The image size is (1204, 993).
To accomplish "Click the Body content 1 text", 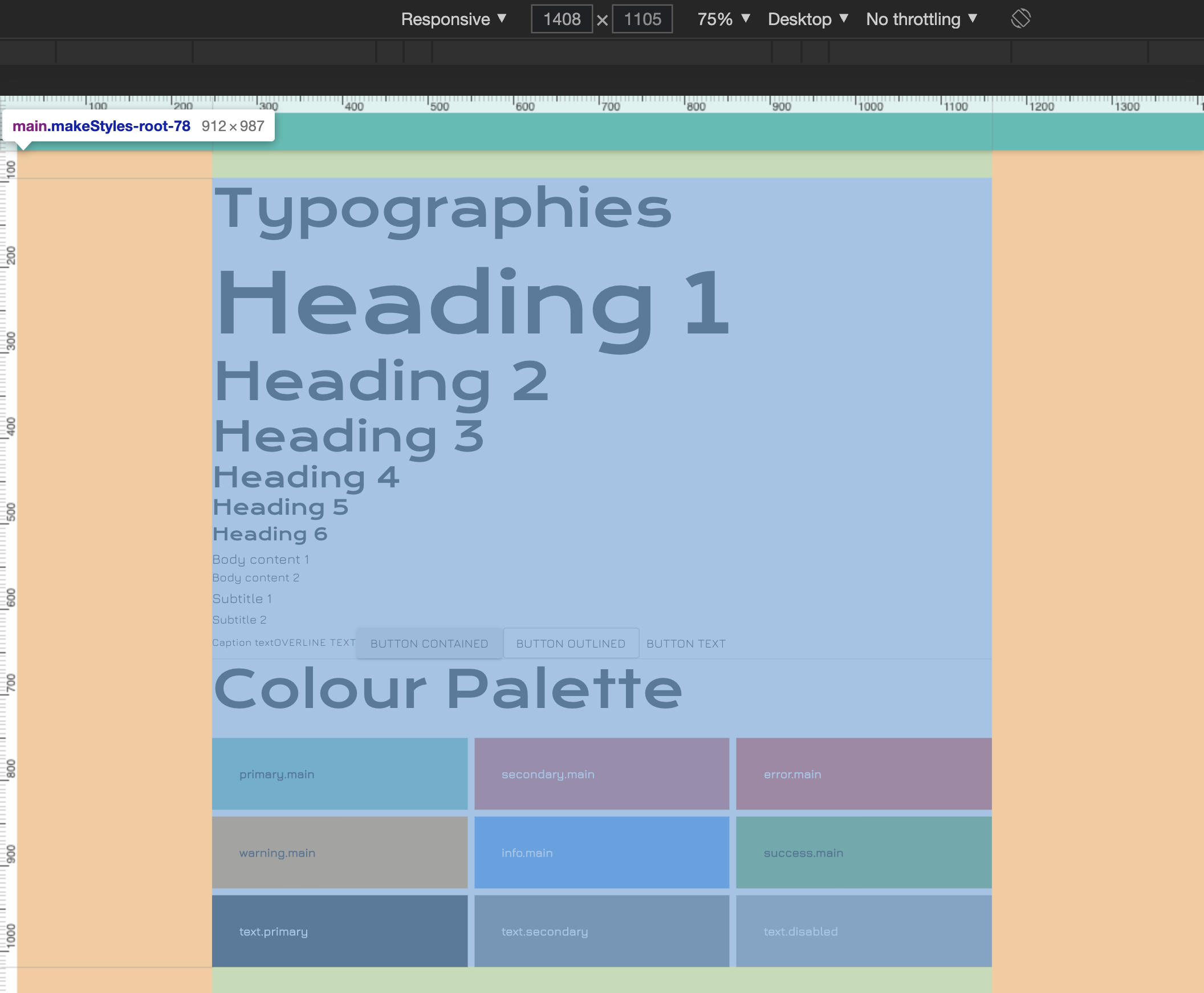I will click(x=261, y=559).
